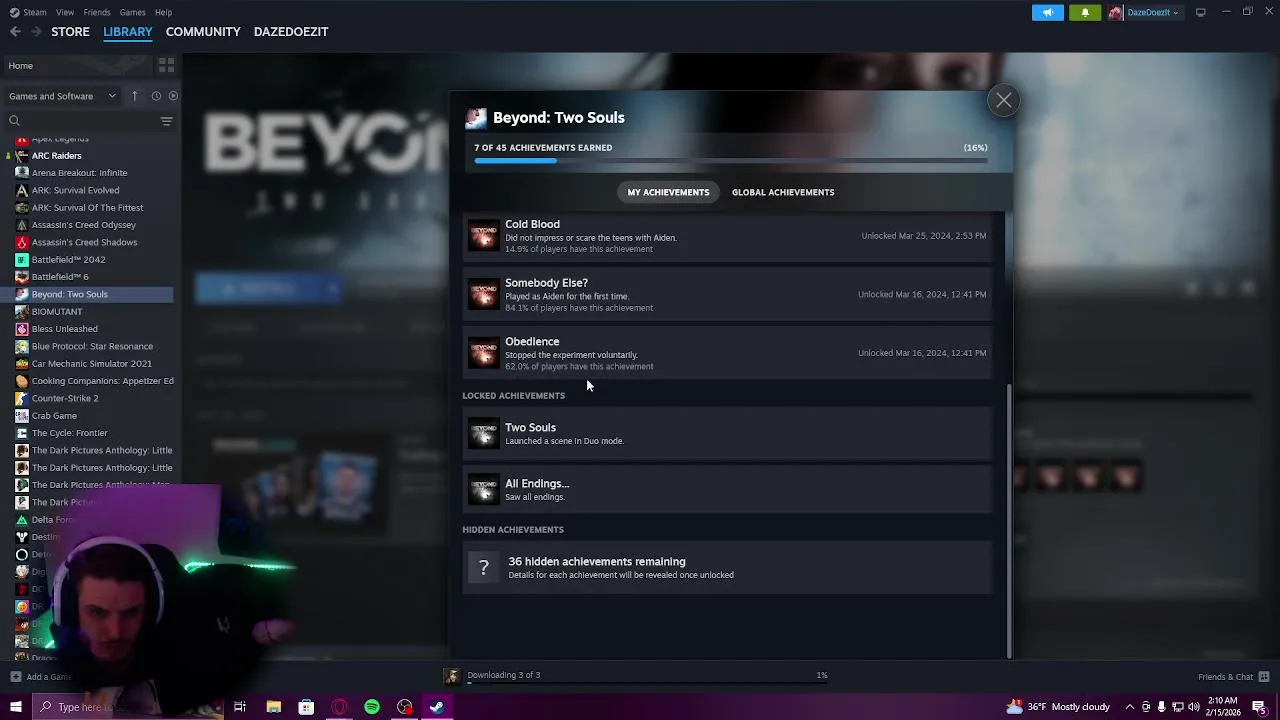Close the Beyond: Two Souls achievements dialog
Image resolution: width=1280 pixels, height=720 pixels.
click(1003, 100)
